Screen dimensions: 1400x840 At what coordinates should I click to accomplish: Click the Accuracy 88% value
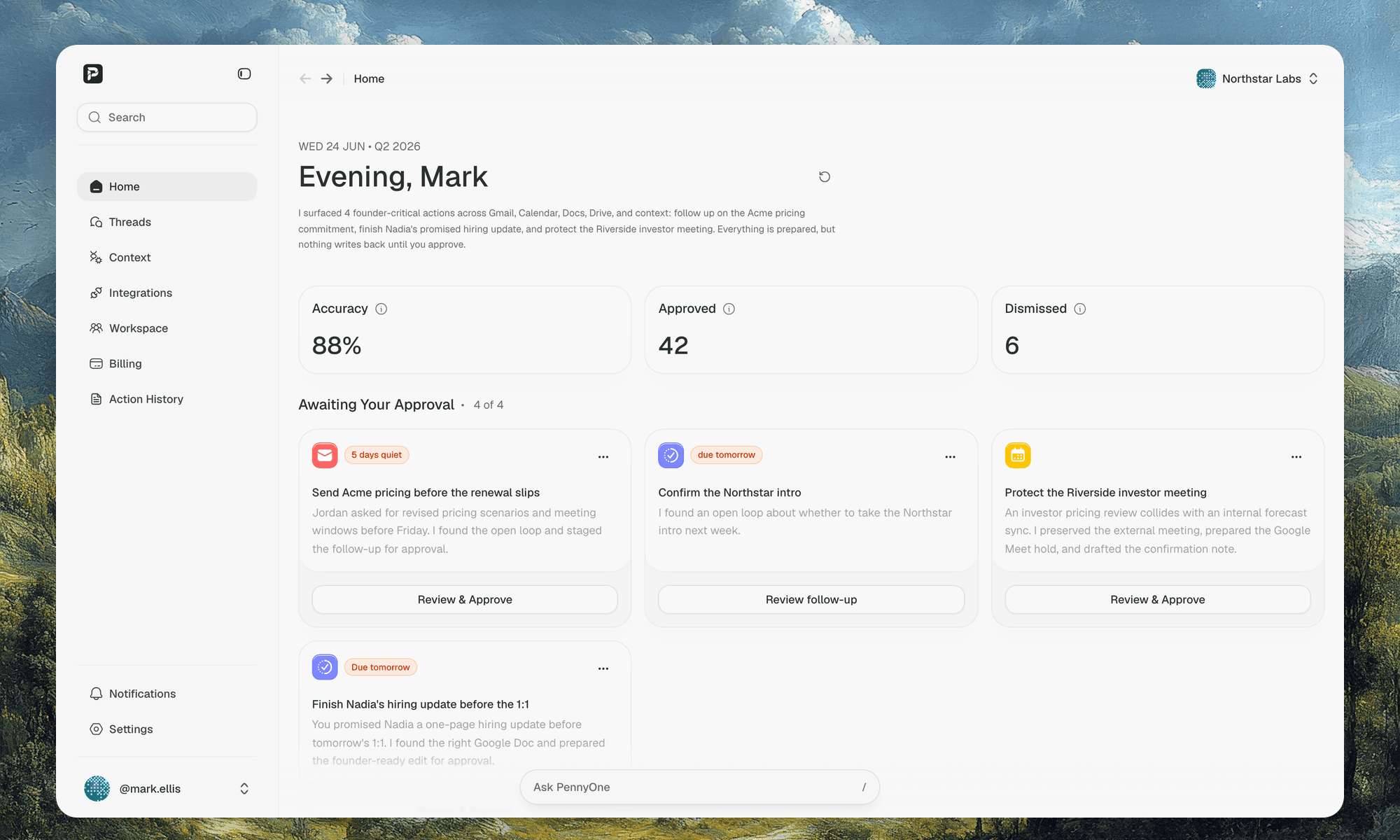[337, 345]
